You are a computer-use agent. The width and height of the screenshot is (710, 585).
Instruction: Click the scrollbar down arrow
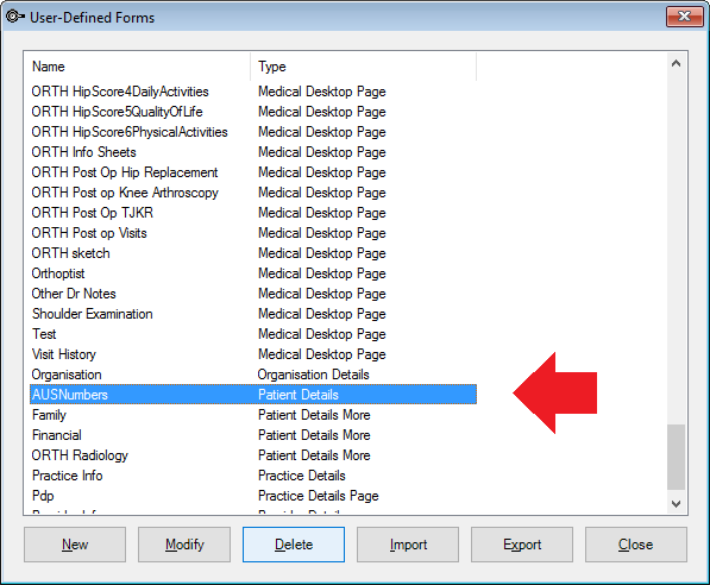676,503
